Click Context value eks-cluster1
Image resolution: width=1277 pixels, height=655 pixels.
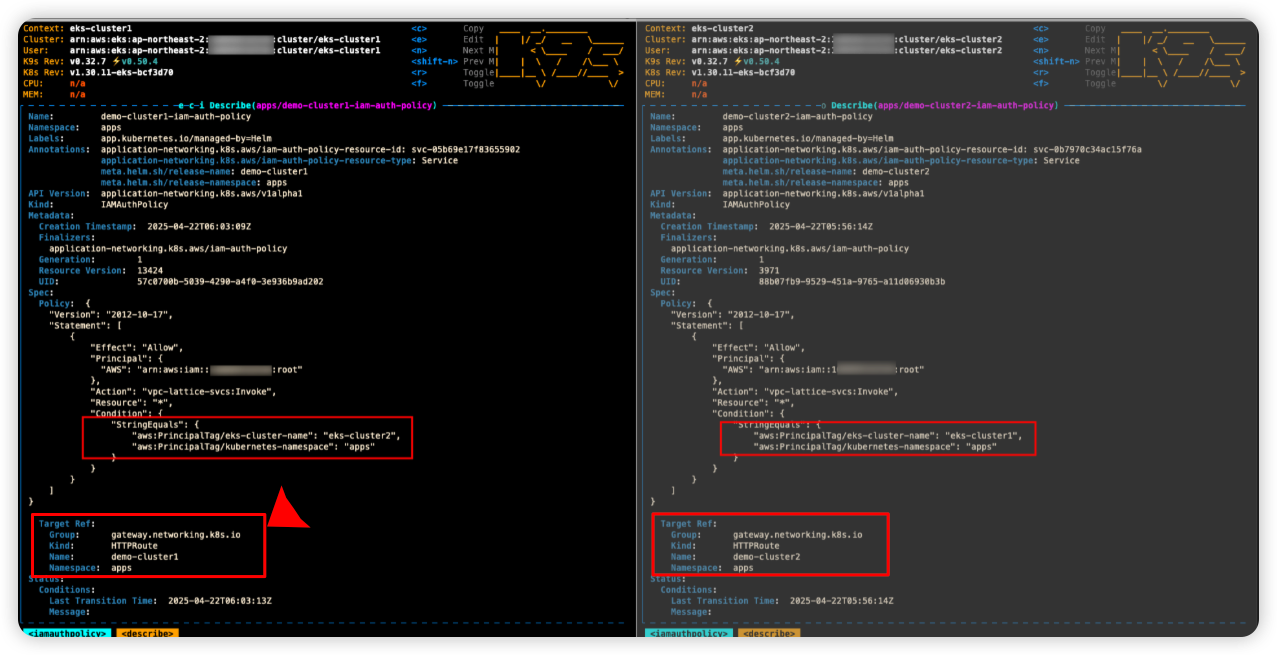point(101,29)
